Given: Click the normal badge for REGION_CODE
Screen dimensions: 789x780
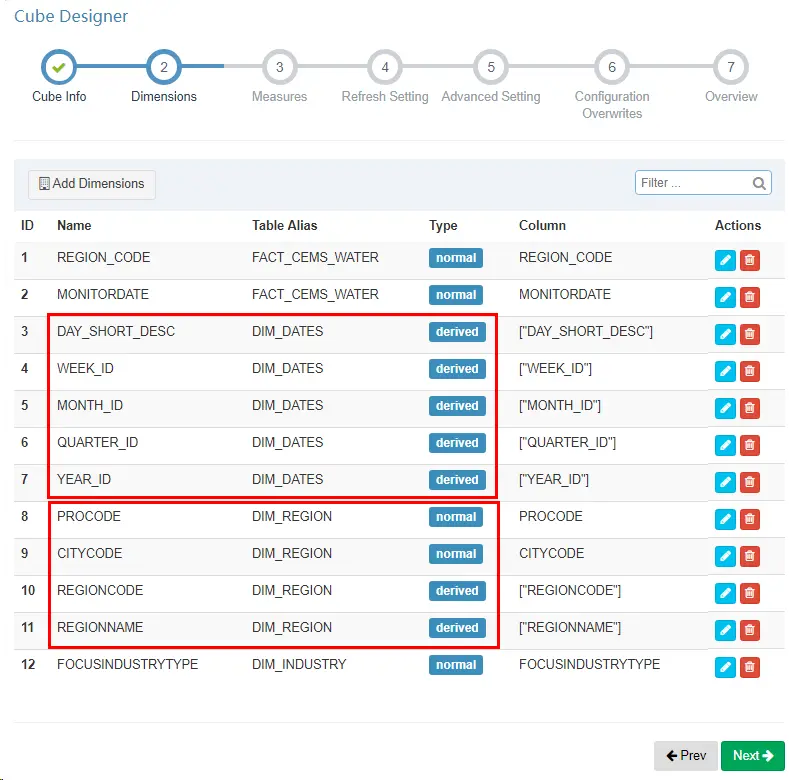Looking at the screenshot, I should click(x=455, y=258).
